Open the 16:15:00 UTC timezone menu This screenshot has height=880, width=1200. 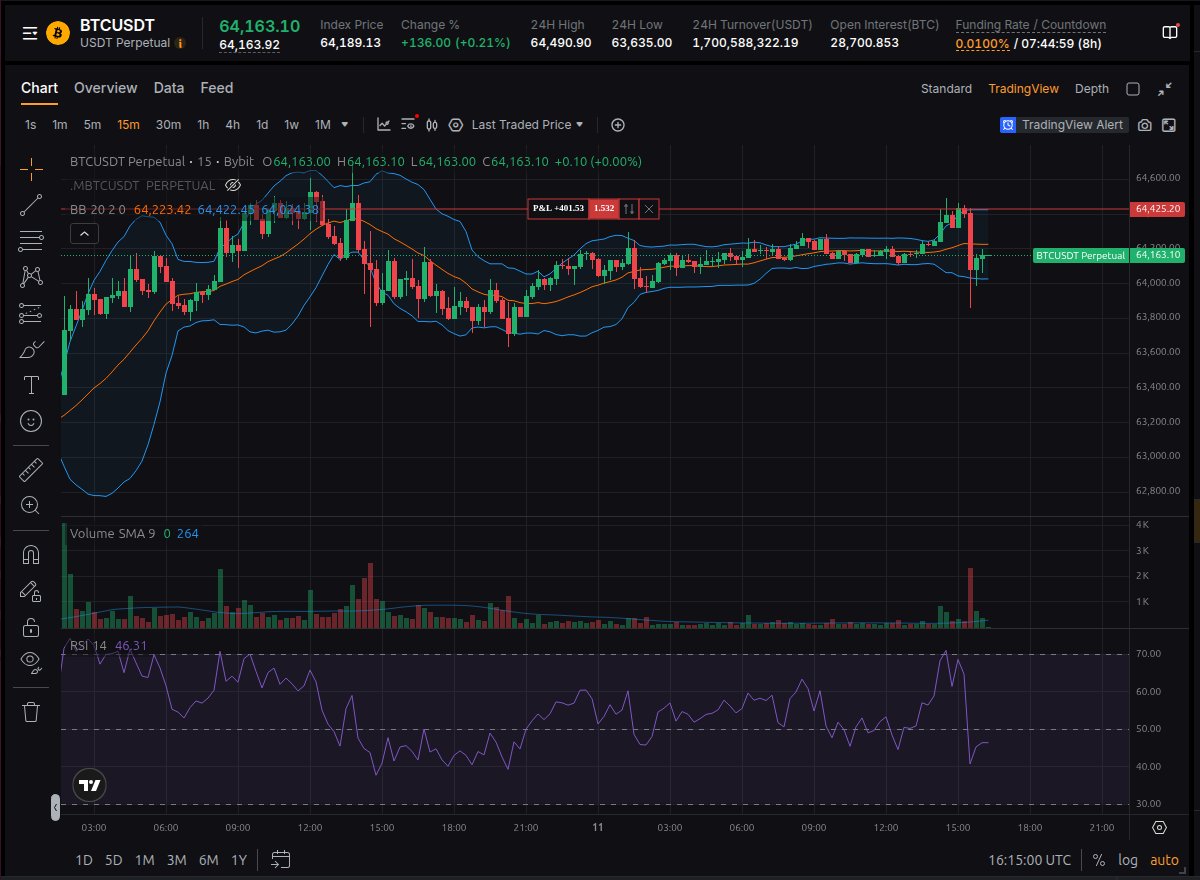1029,860
